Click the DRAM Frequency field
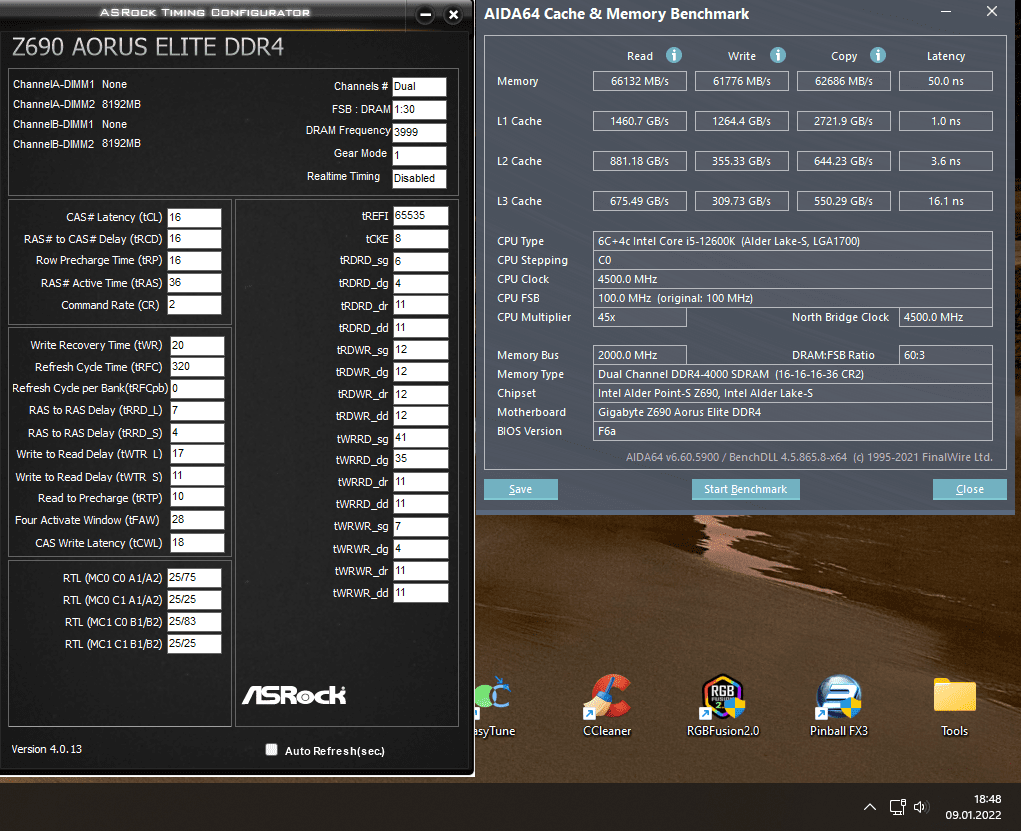 point(419,132)
